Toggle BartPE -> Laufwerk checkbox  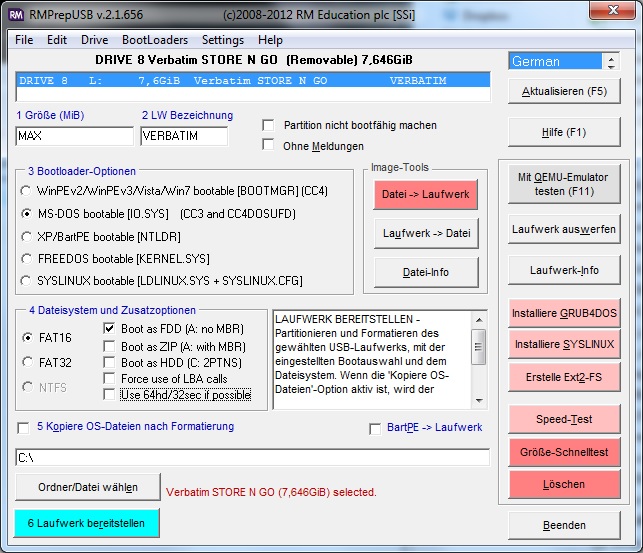(x=375, y=429)
